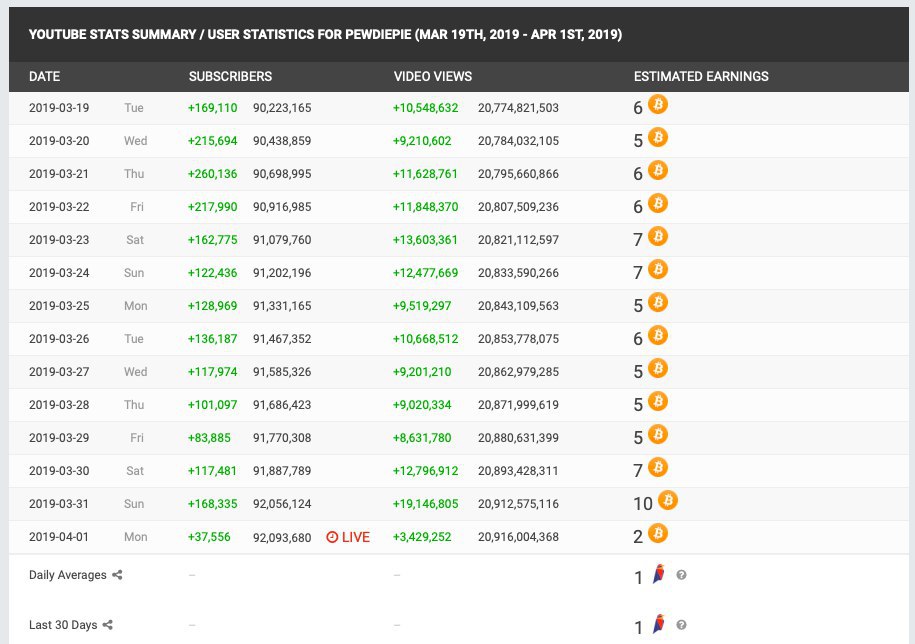Click estimated earnings value 10 on 2019-03-31
The height and width of the screenshot is (644, 915).
click(643, 503)
